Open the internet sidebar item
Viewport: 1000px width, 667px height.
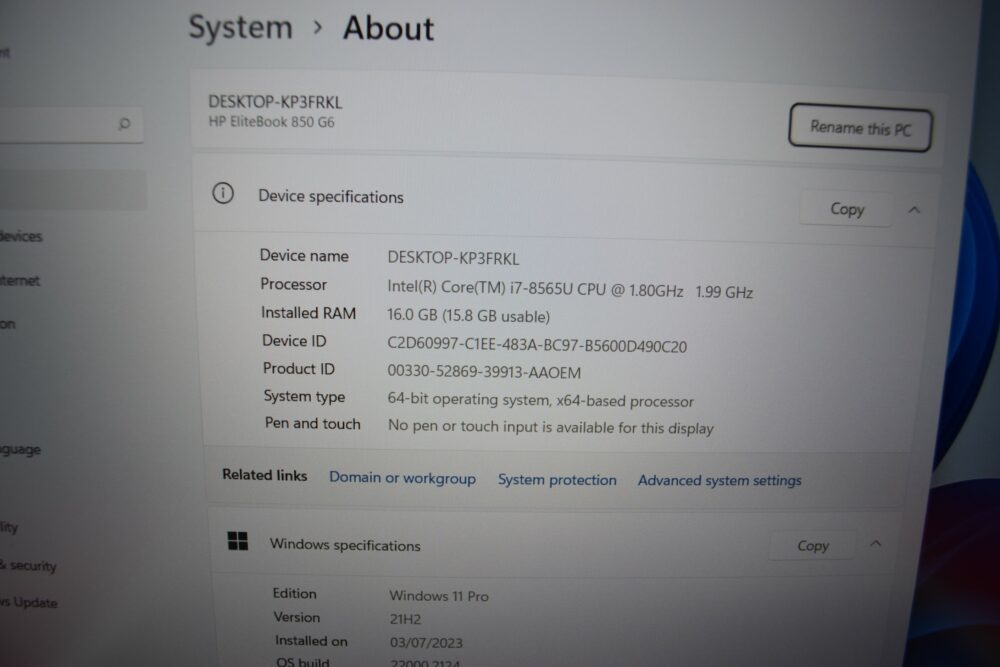pos(20,281)
